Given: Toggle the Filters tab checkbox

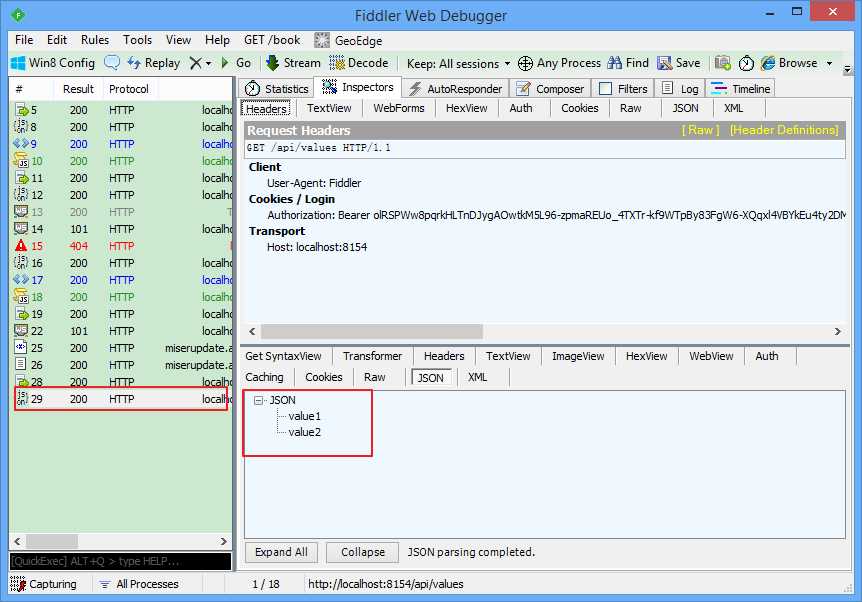Looking at the screenshot, I should pyautogui.click(x=605, y=89).
